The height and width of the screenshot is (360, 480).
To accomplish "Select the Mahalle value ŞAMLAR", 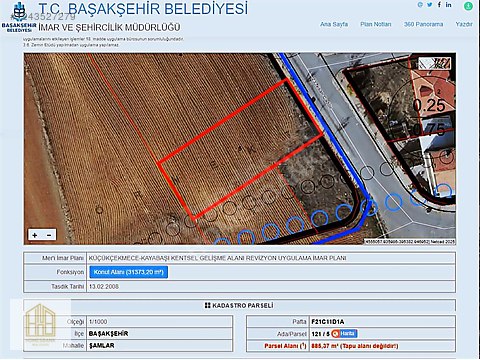I will tap(102, 346).
